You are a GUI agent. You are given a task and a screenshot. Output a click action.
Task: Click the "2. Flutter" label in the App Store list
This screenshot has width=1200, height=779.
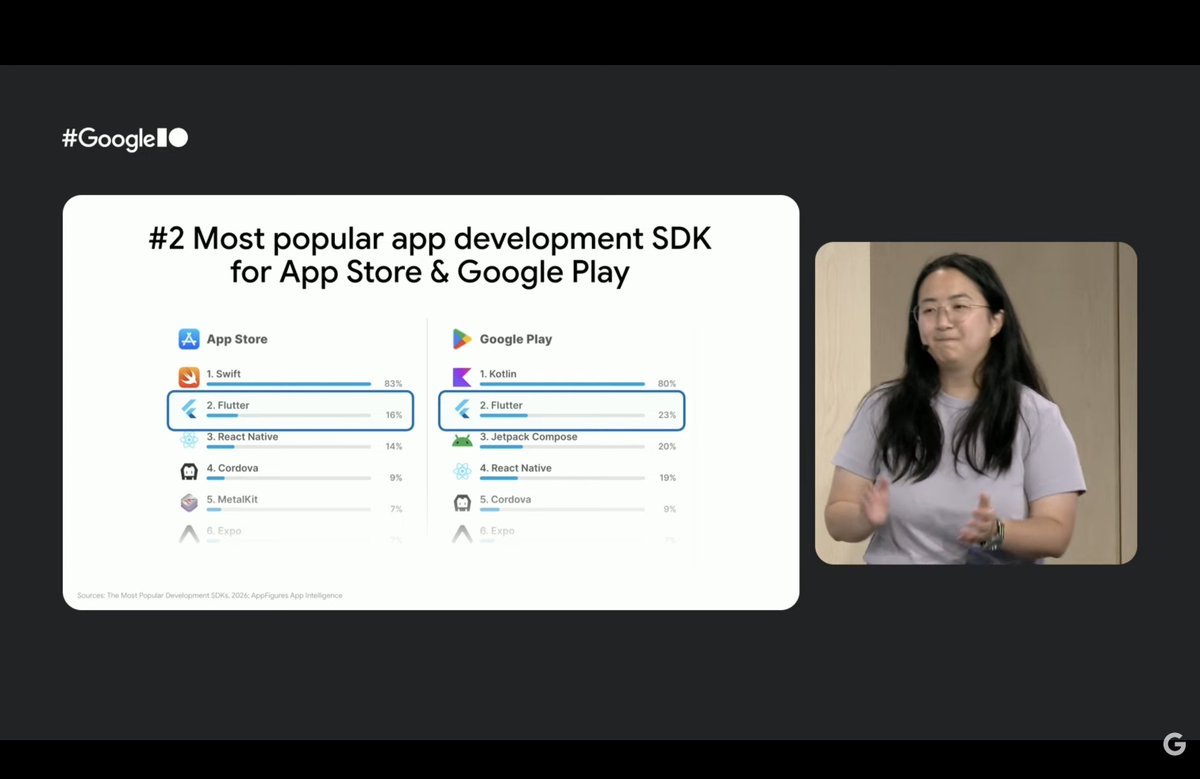click(x=228, y=405)
